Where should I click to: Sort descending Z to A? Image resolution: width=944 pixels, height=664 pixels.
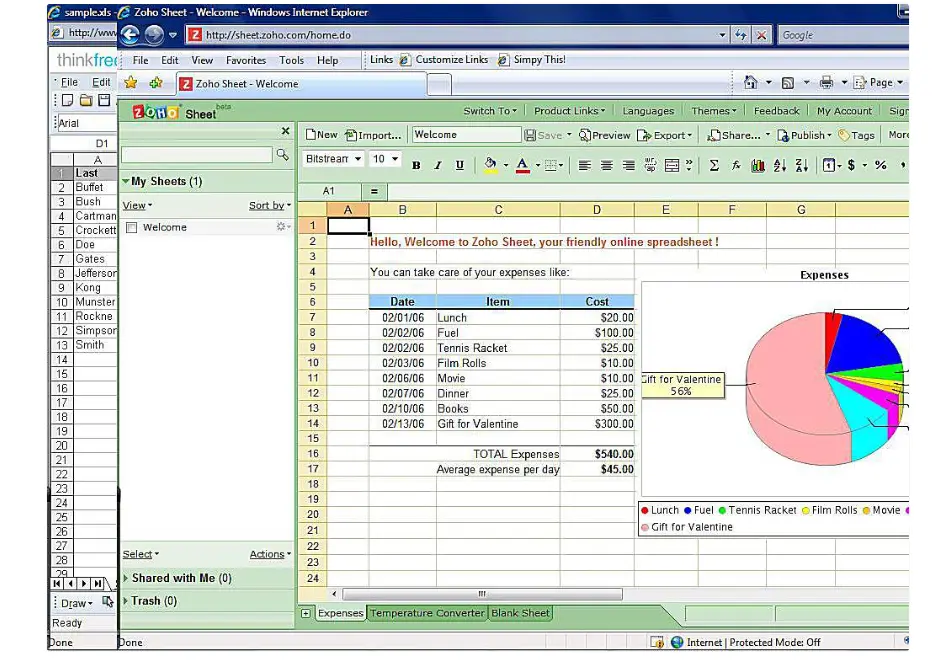801,165
